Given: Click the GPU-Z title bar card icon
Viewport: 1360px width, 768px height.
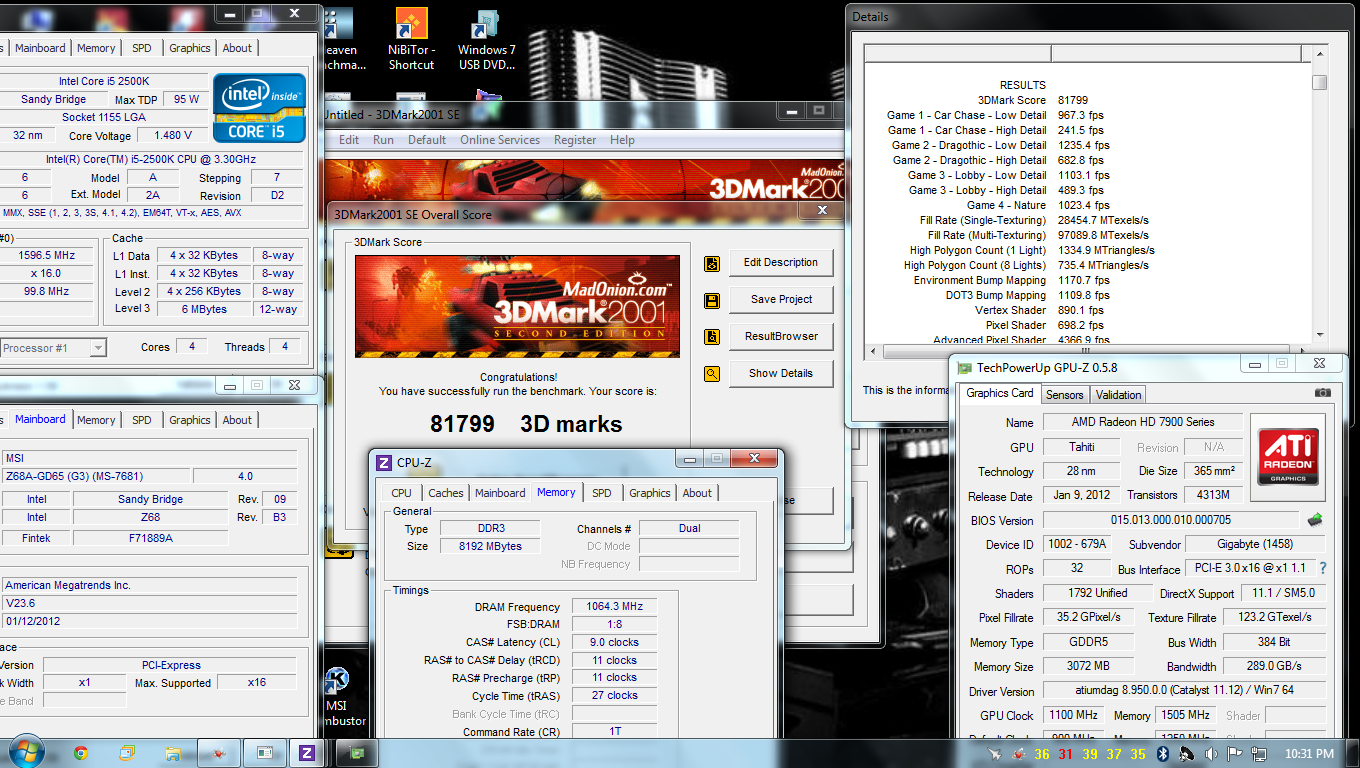Looking at the screenshot, I should (964, 368).
